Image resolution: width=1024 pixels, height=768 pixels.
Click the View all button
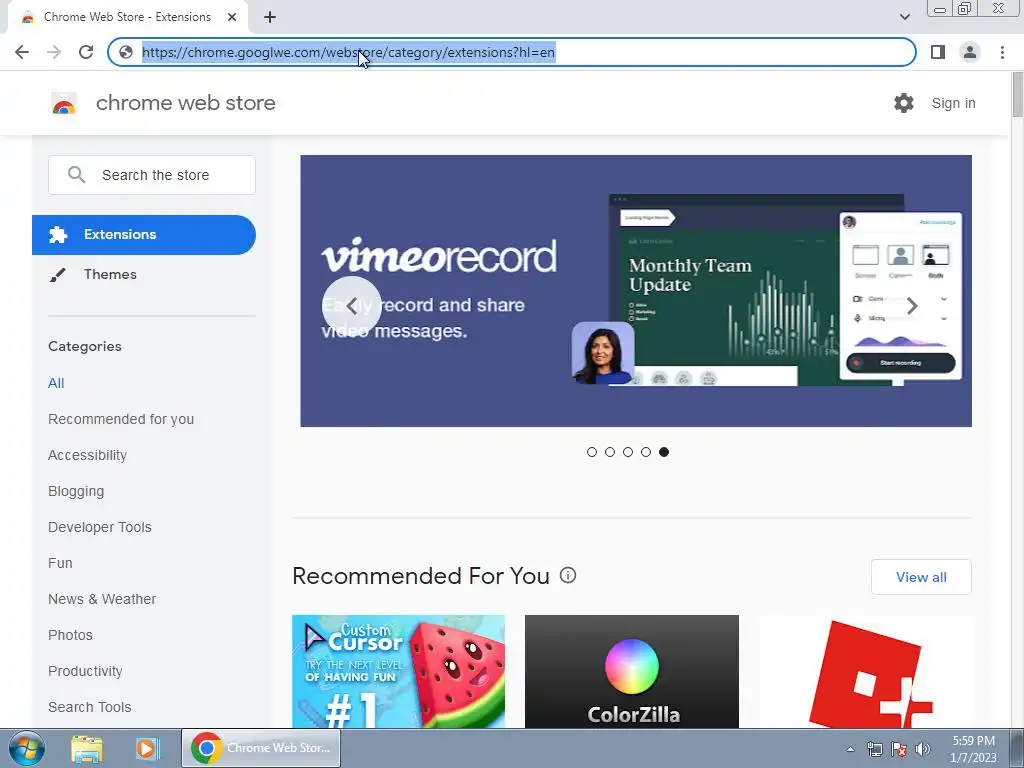[x=921, y=577]
